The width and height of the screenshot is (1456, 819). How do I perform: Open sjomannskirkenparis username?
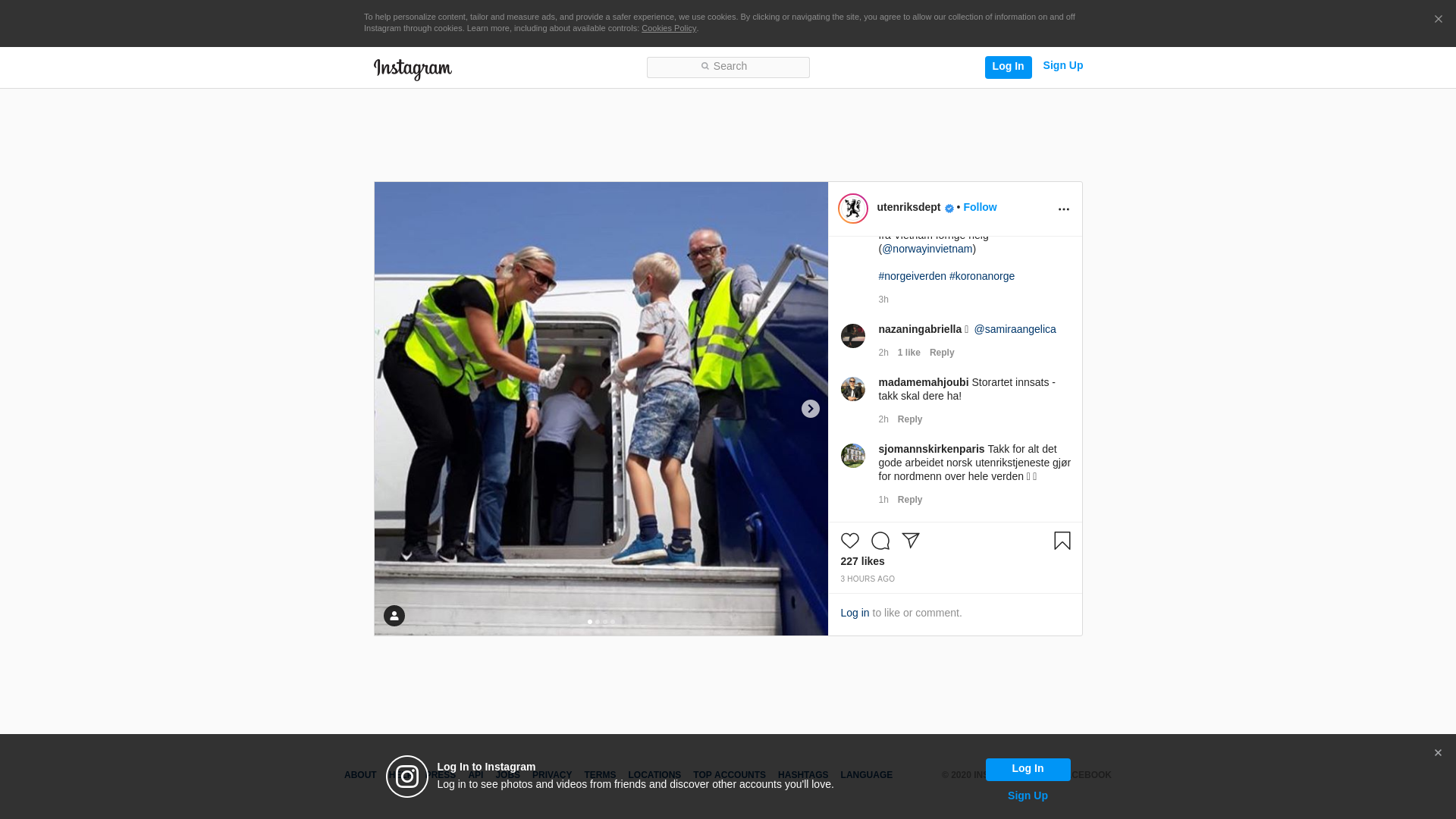[931, 449]
